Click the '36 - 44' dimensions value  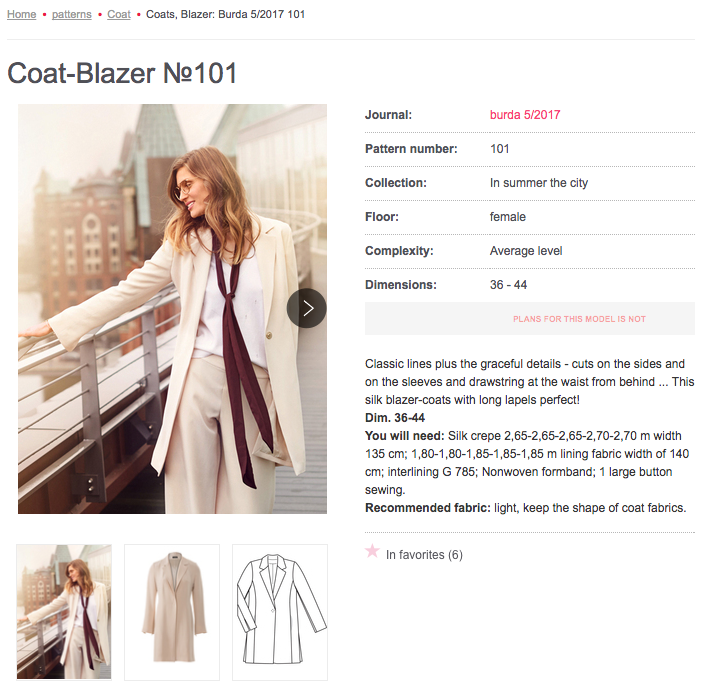pyautogui.click(x=508, y=285)
